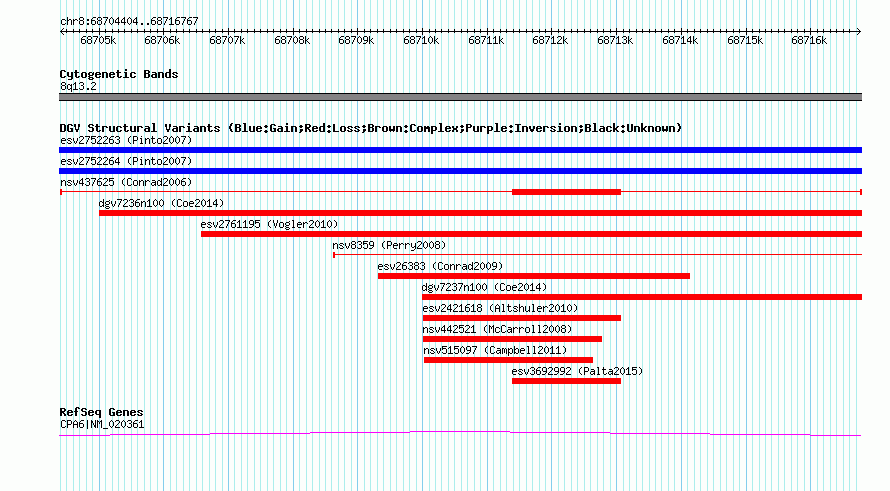Open dgv7237n100 (Coe2014) variant label
This screenshot has width=890, height=491.
[x=484, y=287]
